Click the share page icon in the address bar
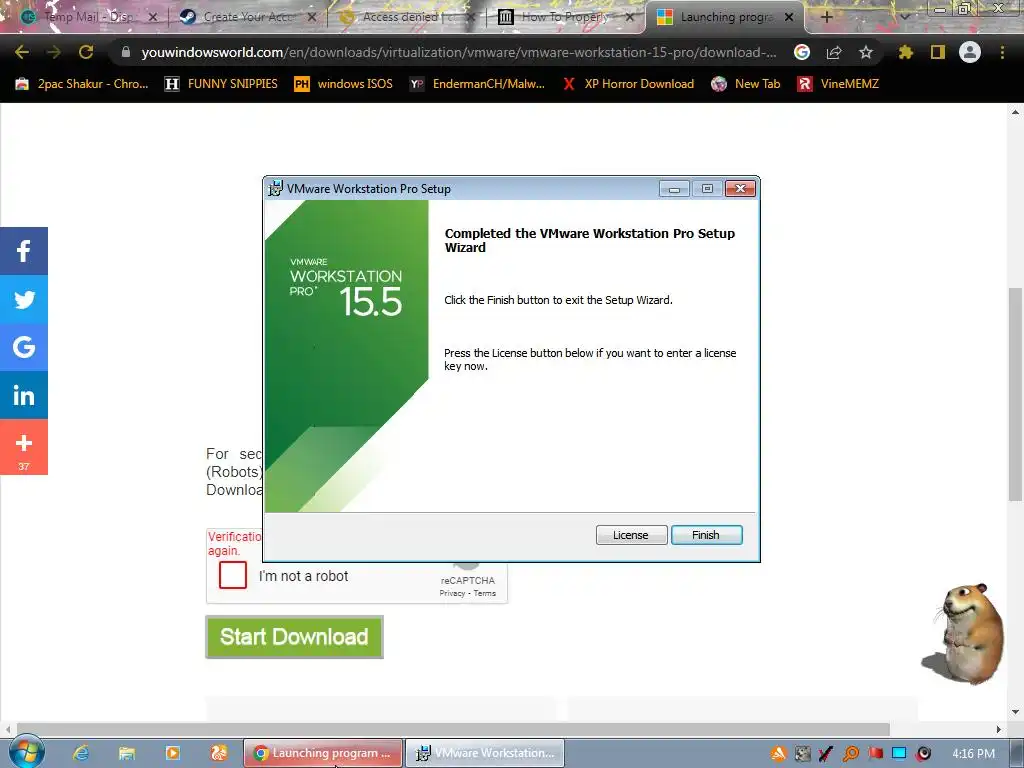Viewport: 1024px width, 768px height. [x=834, y=52]
